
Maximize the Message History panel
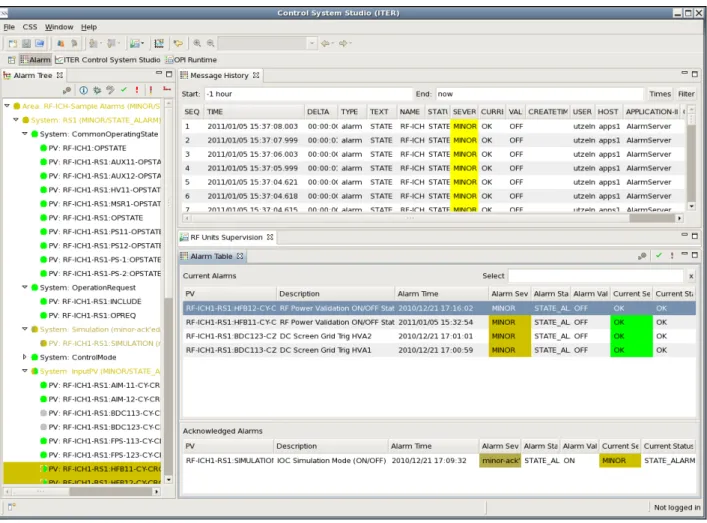coord(695,74)
